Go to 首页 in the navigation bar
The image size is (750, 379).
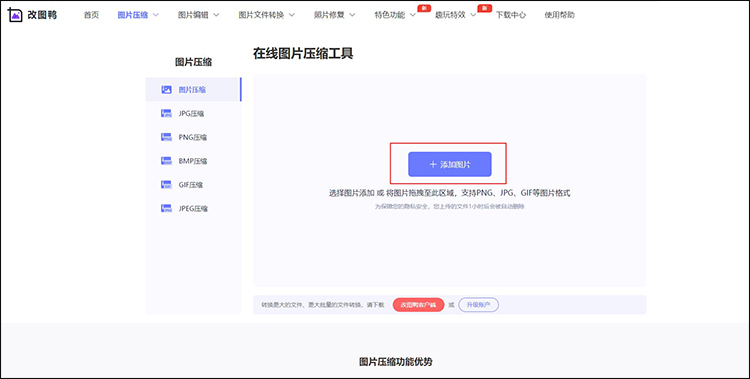tap(91, 15)
